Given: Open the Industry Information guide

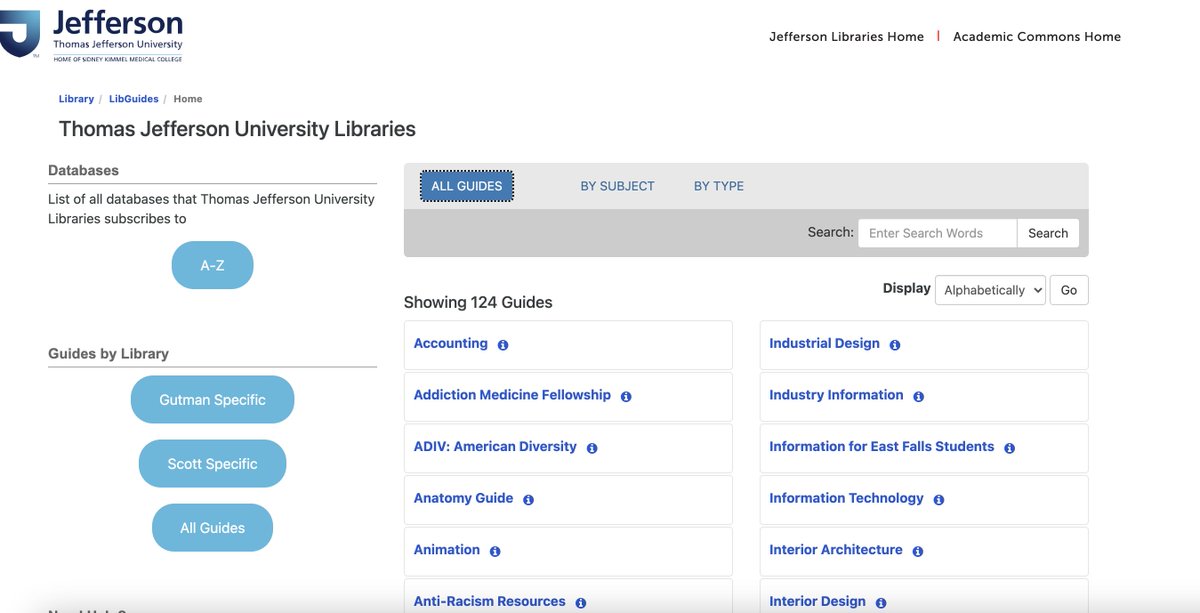Looking at the screenshot, I should click(836, 395).
